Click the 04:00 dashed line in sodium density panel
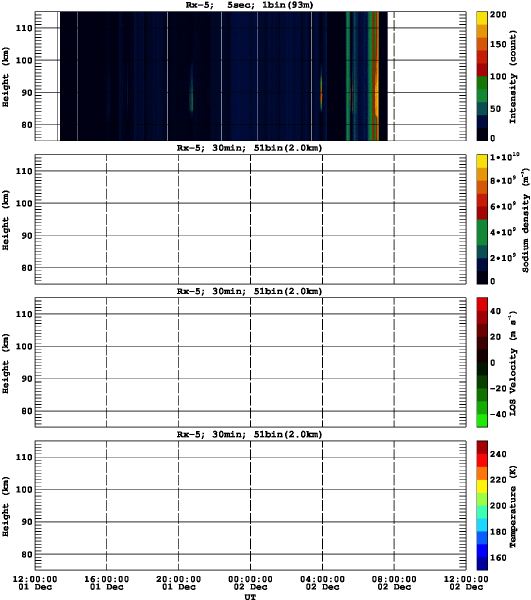The height and width of the screenshot is (600, 531). click(x=323, y=219)
